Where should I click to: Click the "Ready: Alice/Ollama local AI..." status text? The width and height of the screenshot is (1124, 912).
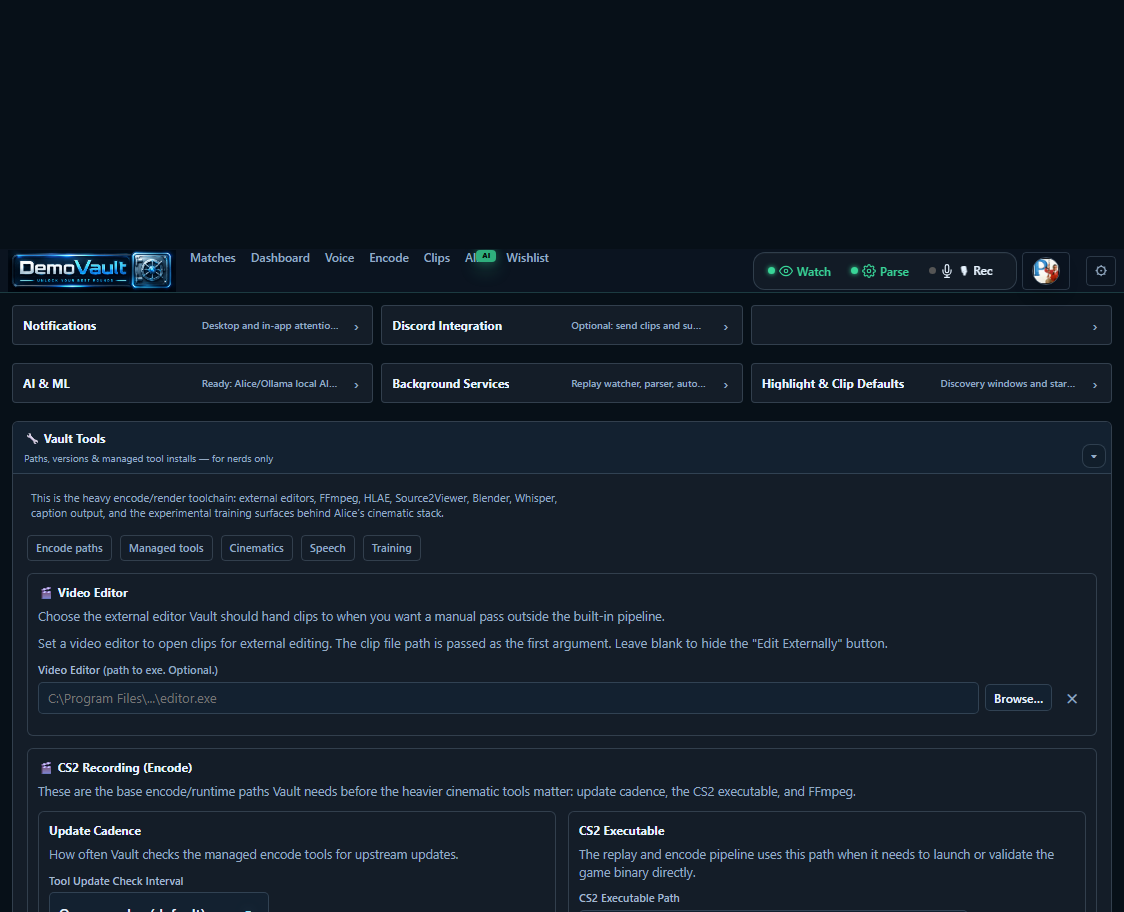click(270, 384)
